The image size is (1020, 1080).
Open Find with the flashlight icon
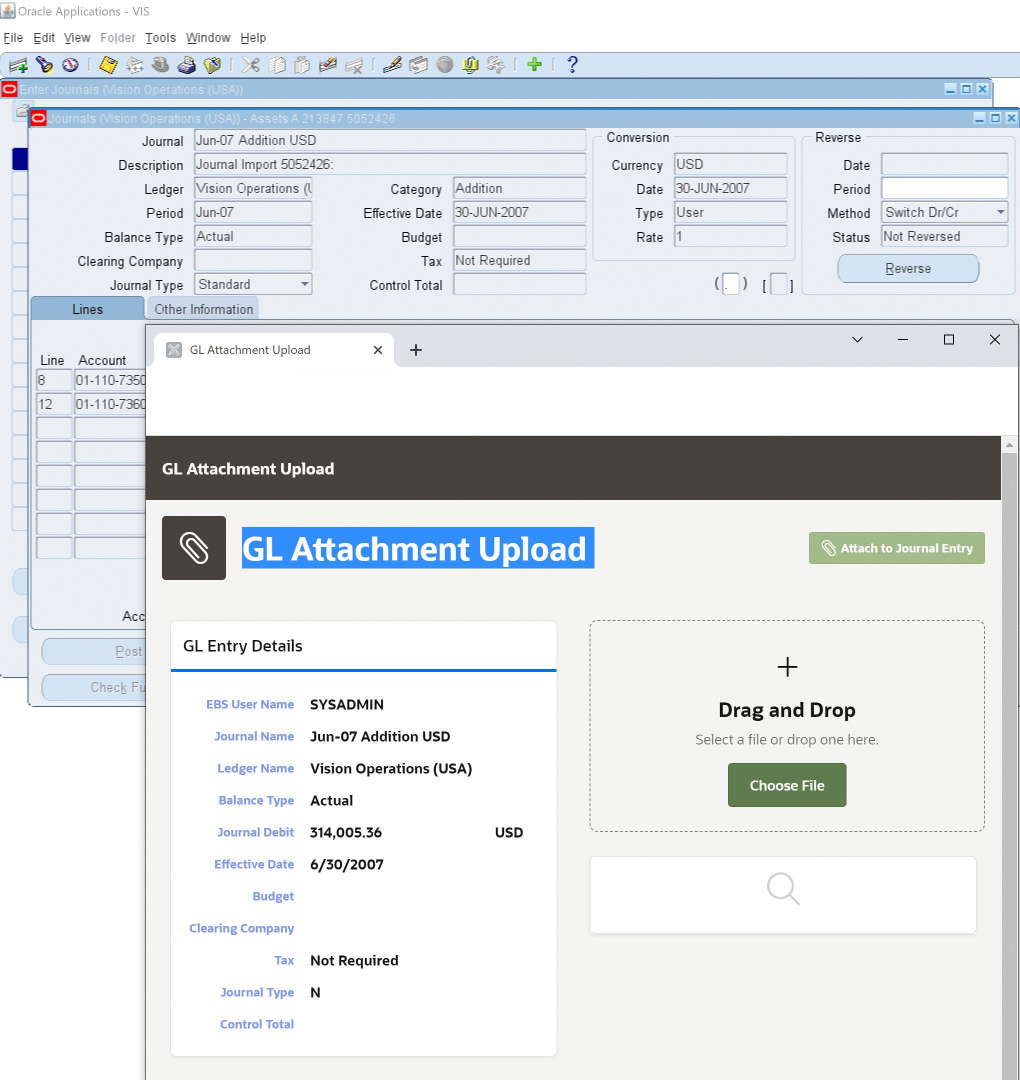point(45,65)
